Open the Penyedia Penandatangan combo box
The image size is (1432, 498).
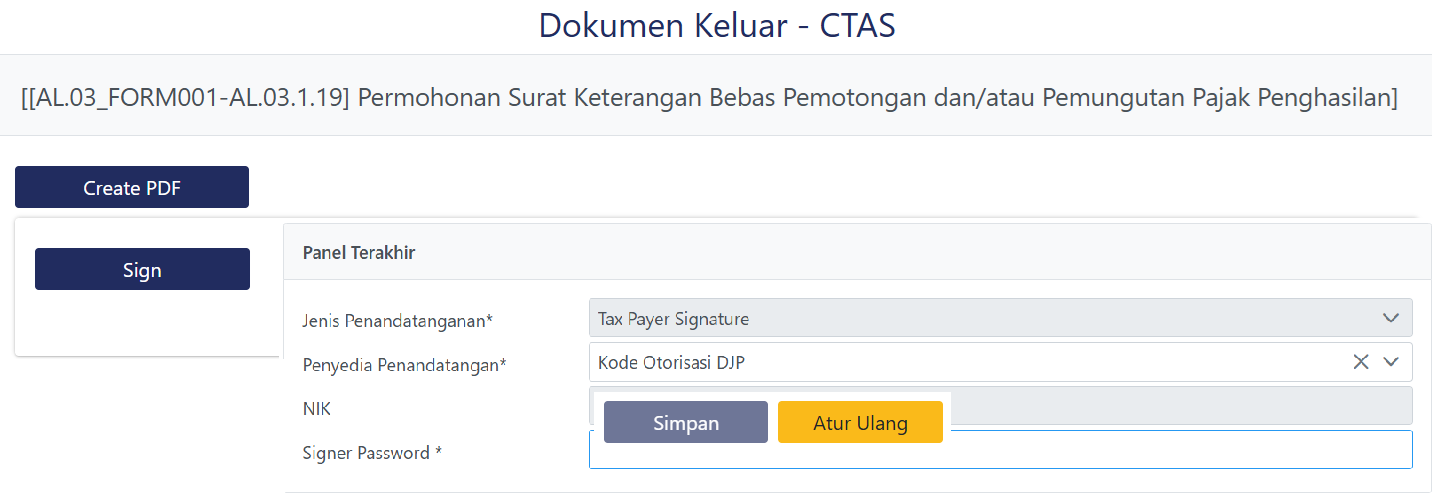(x=960, y=362)
